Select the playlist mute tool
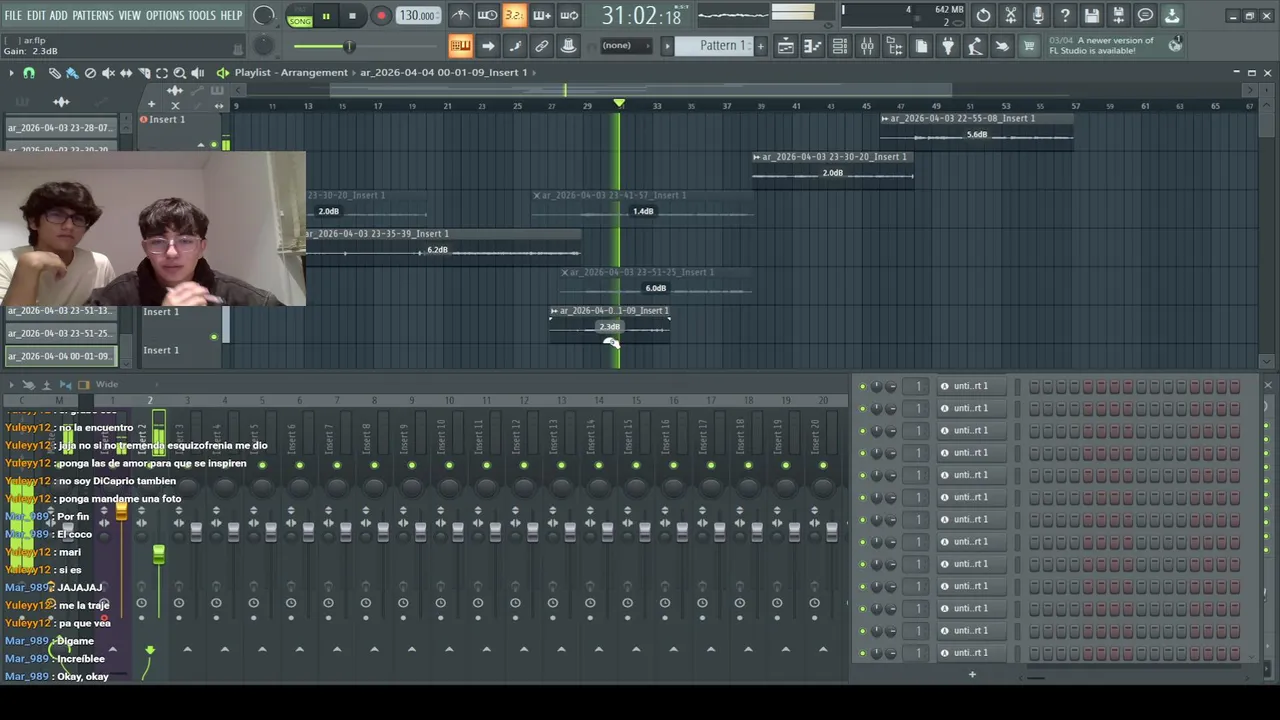This screenshot has height=720, width=1280. [x=108, y=73]
